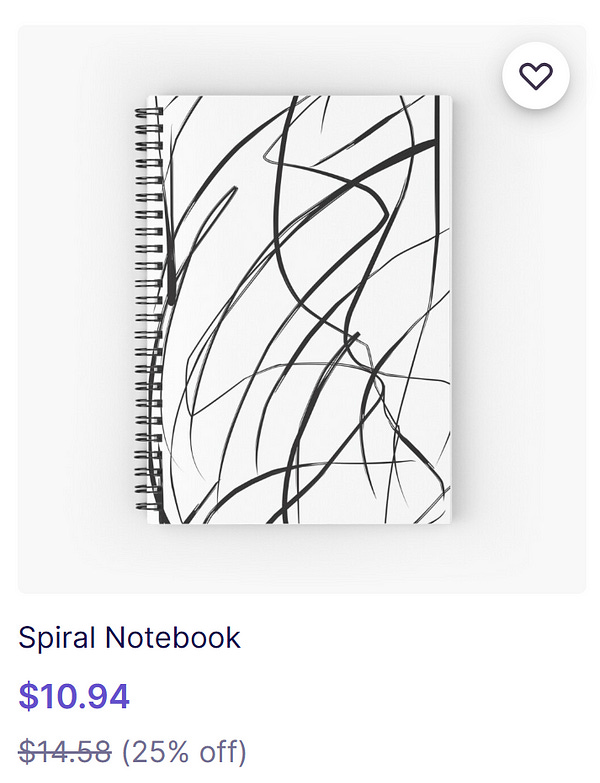The height and width of the screenshot is (783, 600).
Task: Open the Spiral Notebook product title link
Action: pyautogui.click(x=129, y=638)
